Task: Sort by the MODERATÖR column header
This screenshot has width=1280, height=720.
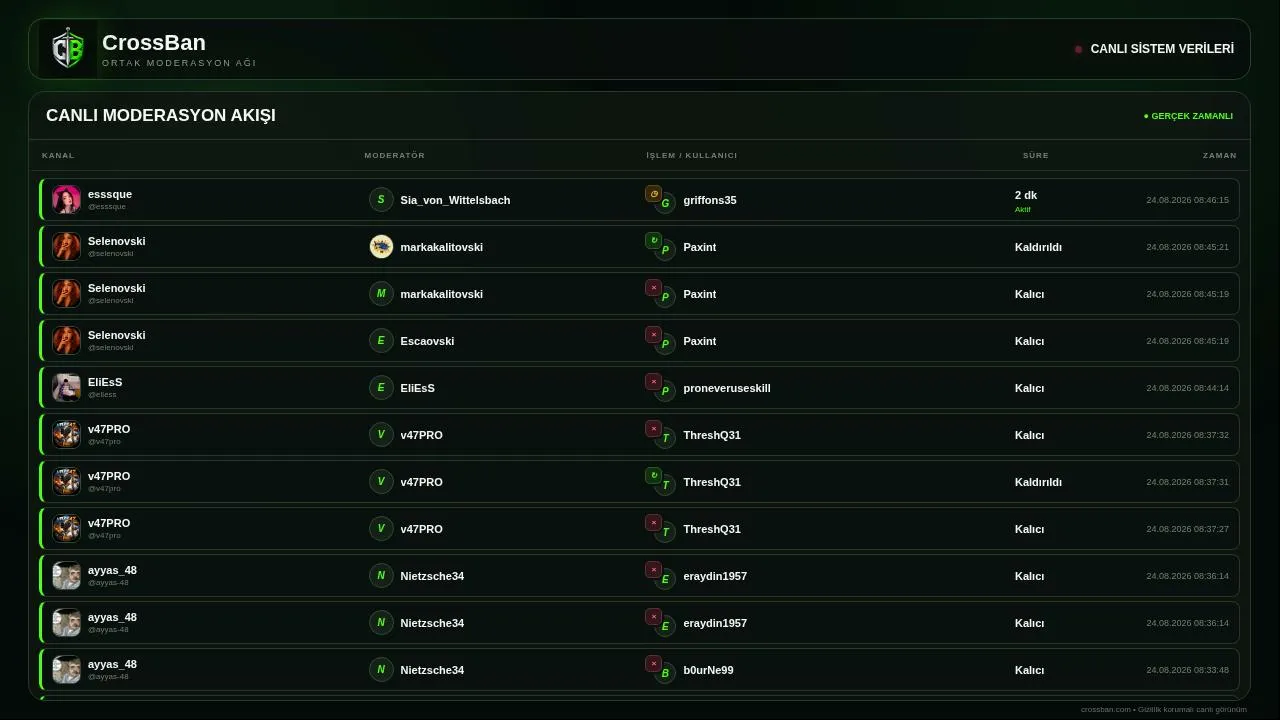Action: pos(395,156)
